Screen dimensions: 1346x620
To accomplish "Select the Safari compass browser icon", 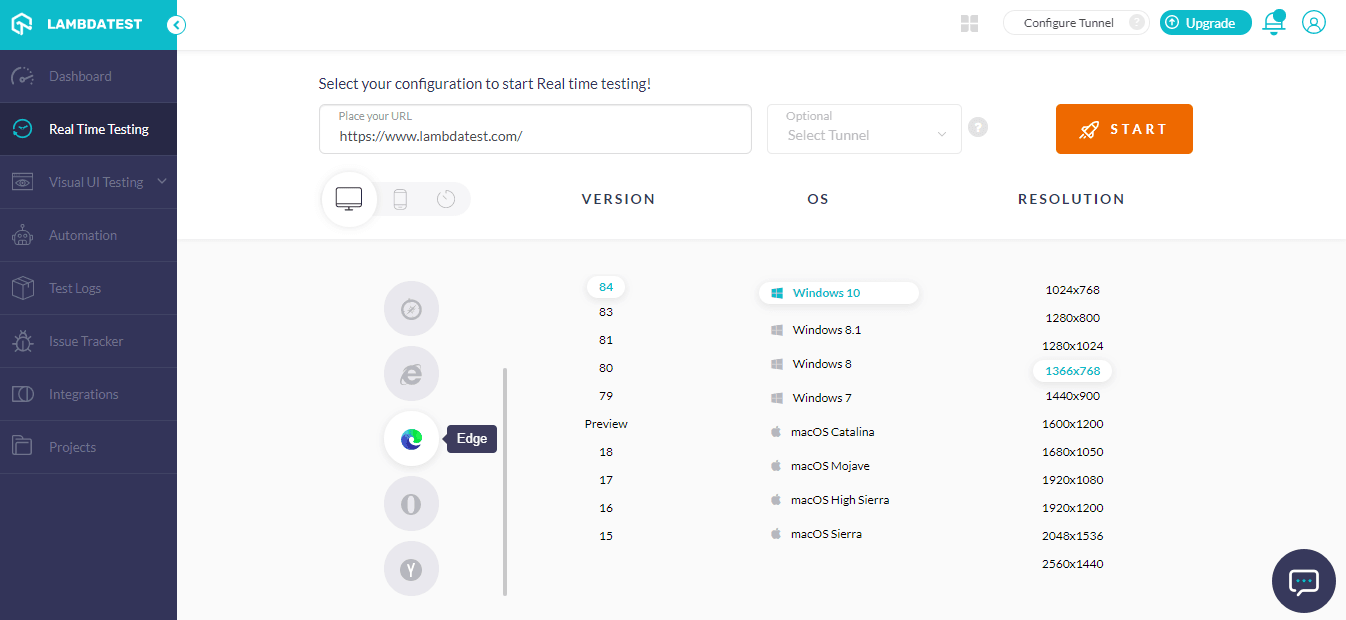I will click(x=411, y=309).
